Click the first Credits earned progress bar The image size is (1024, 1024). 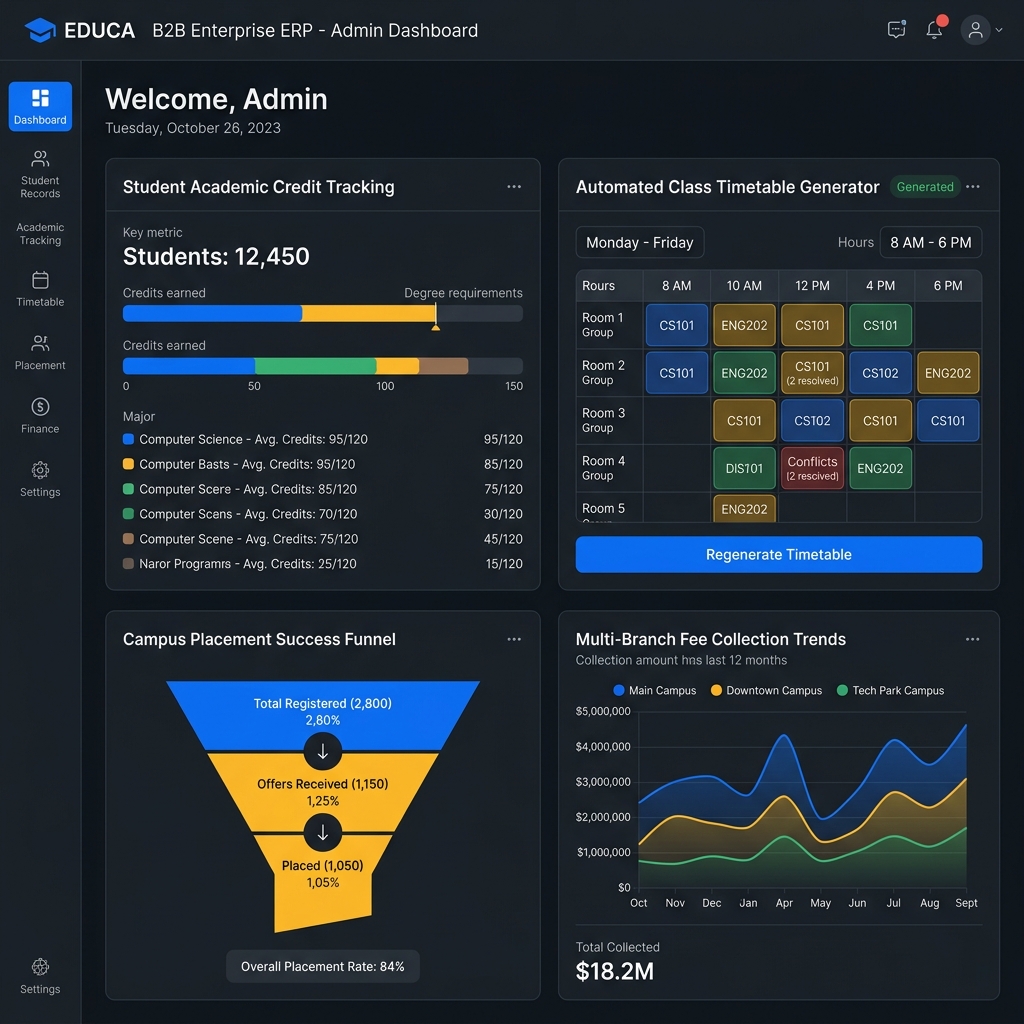pos(323,313)
